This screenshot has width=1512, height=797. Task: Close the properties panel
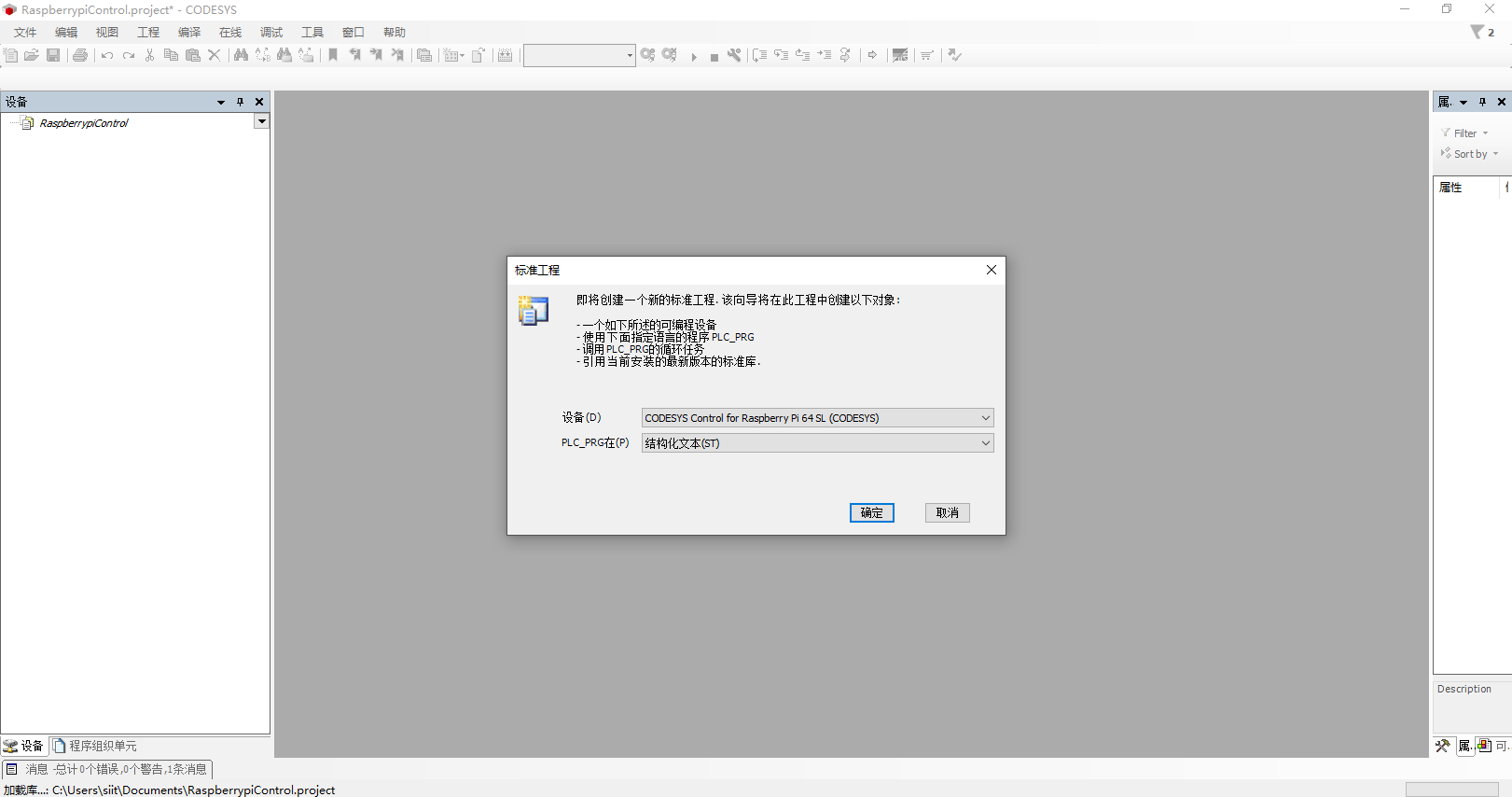1502,102
